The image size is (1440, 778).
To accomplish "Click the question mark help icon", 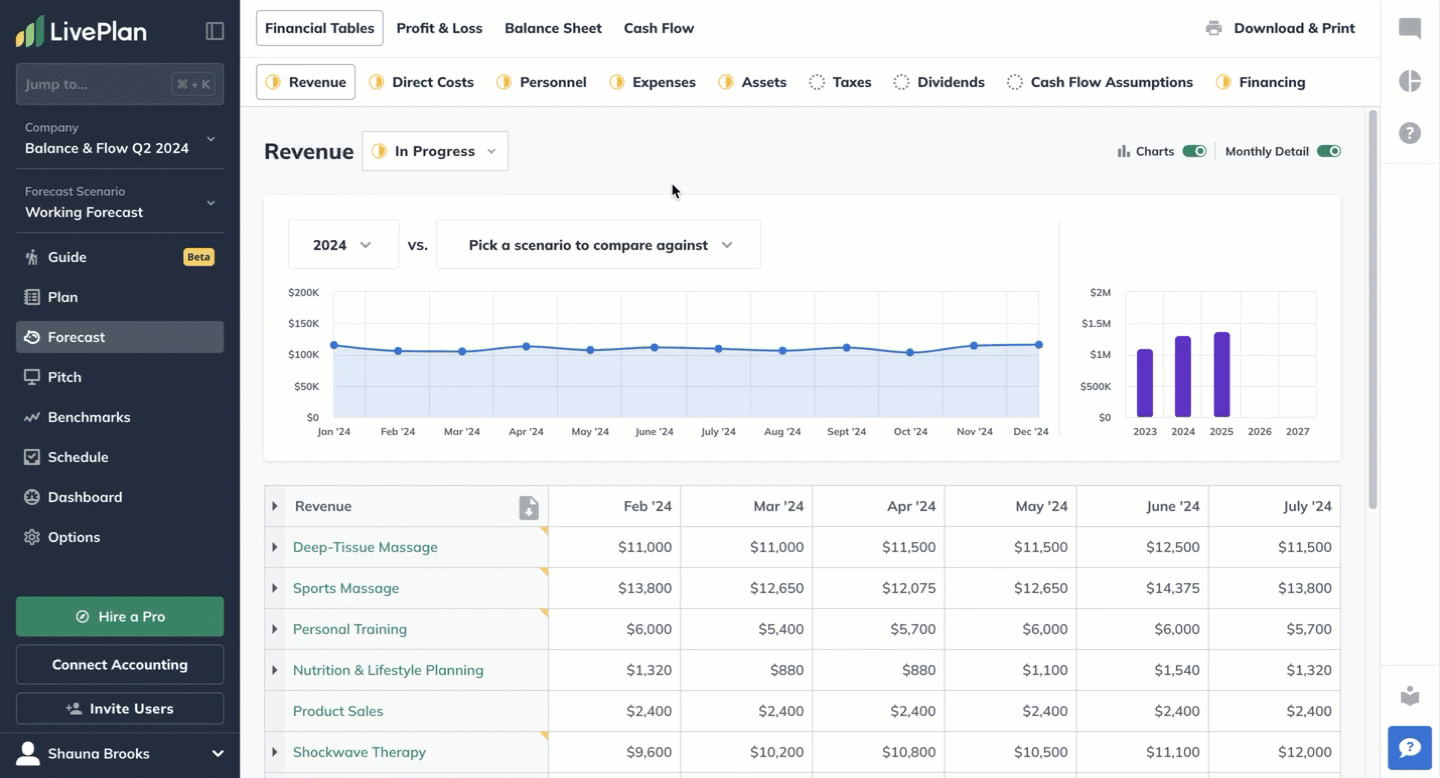I will [1410, 132].
